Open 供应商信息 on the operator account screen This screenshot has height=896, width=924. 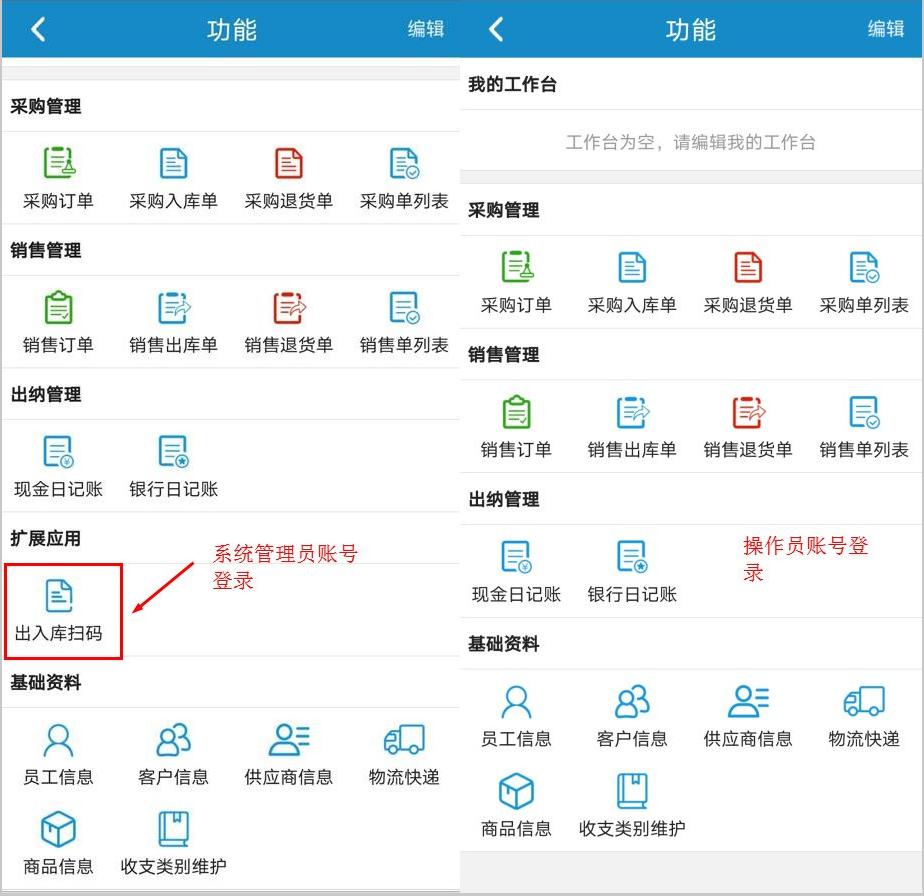pyautogui.click(x=747, y=715)
